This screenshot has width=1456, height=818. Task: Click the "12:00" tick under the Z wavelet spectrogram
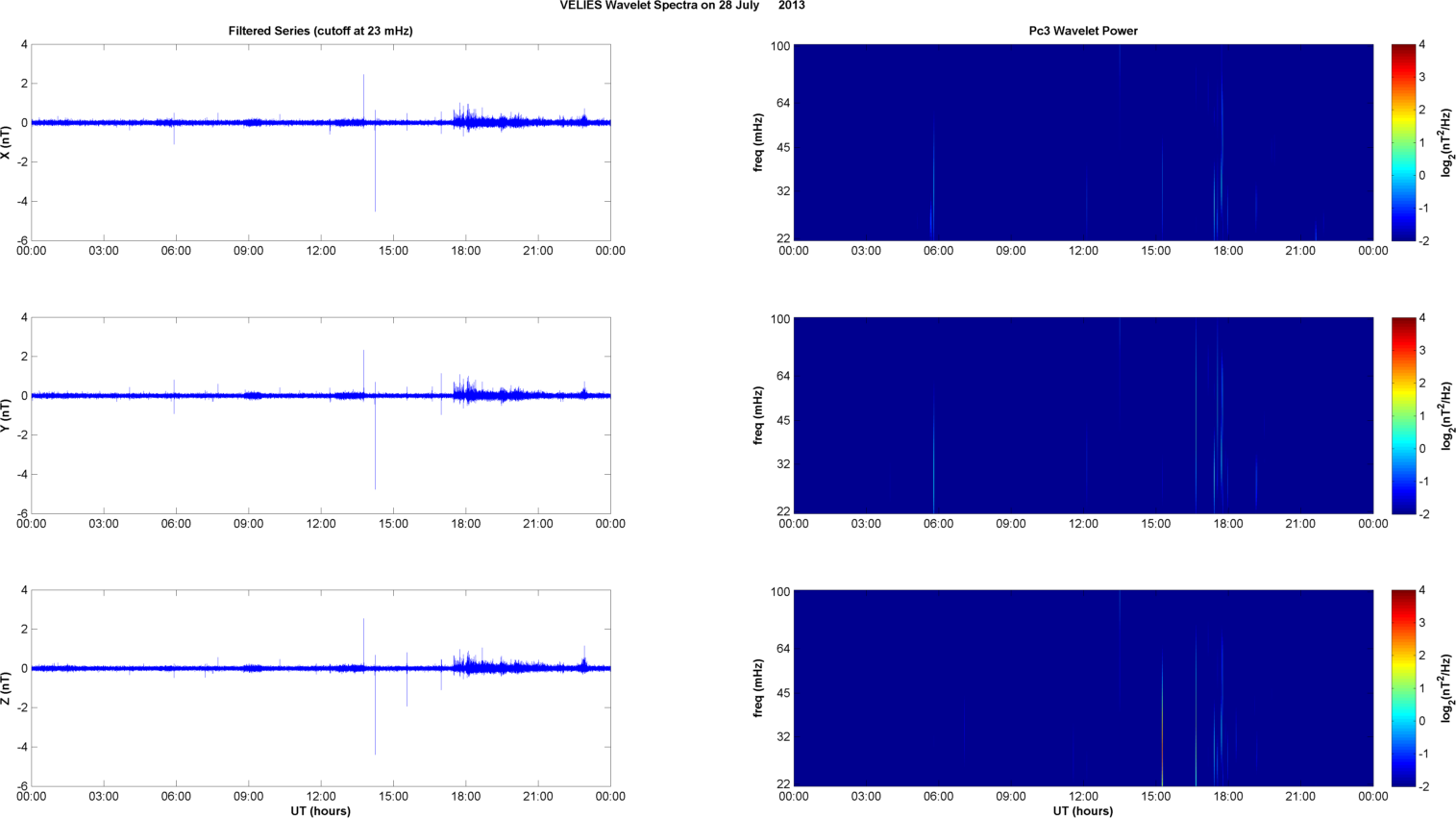[1083, 797]
